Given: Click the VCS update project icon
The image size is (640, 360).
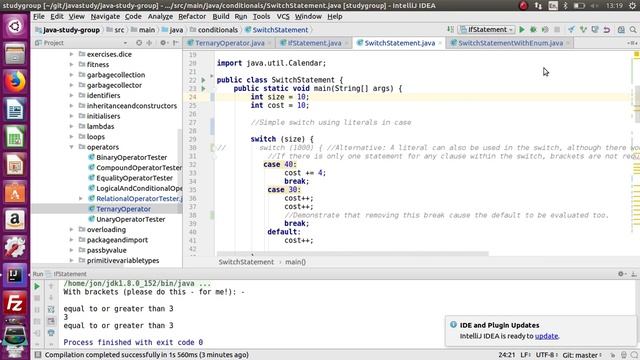Looking at the screenshot, I should (x=571, y=29).
